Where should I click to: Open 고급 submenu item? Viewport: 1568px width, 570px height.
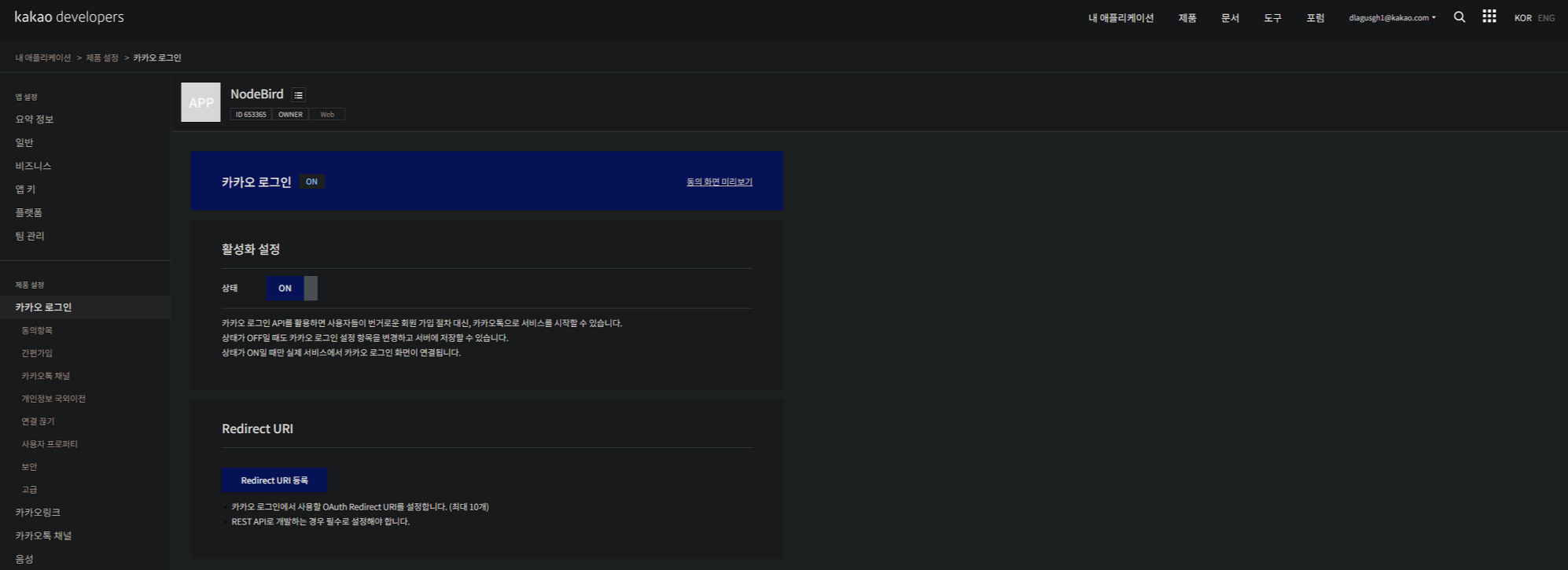click(29, 491)
